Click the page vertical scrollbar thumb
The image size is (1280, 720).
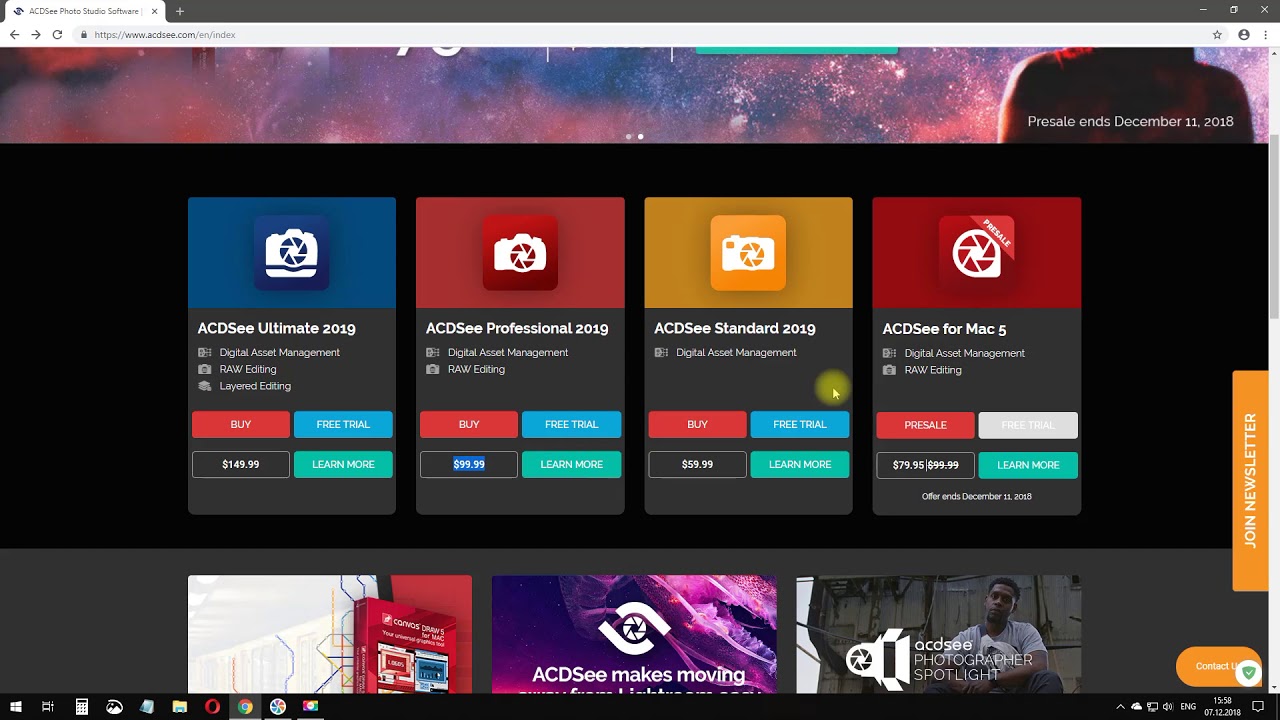(1274, 225)
